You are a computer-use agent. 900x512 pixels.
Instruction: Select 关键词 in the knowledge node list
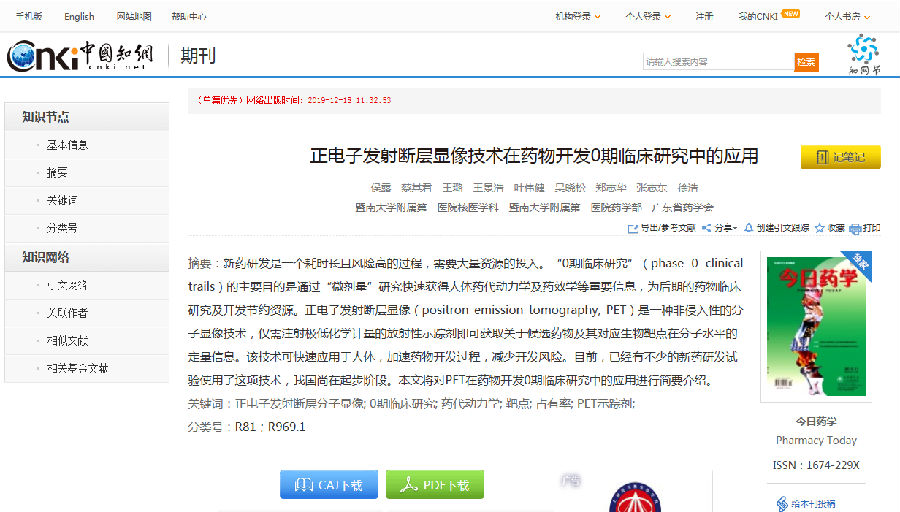point(60,200)
